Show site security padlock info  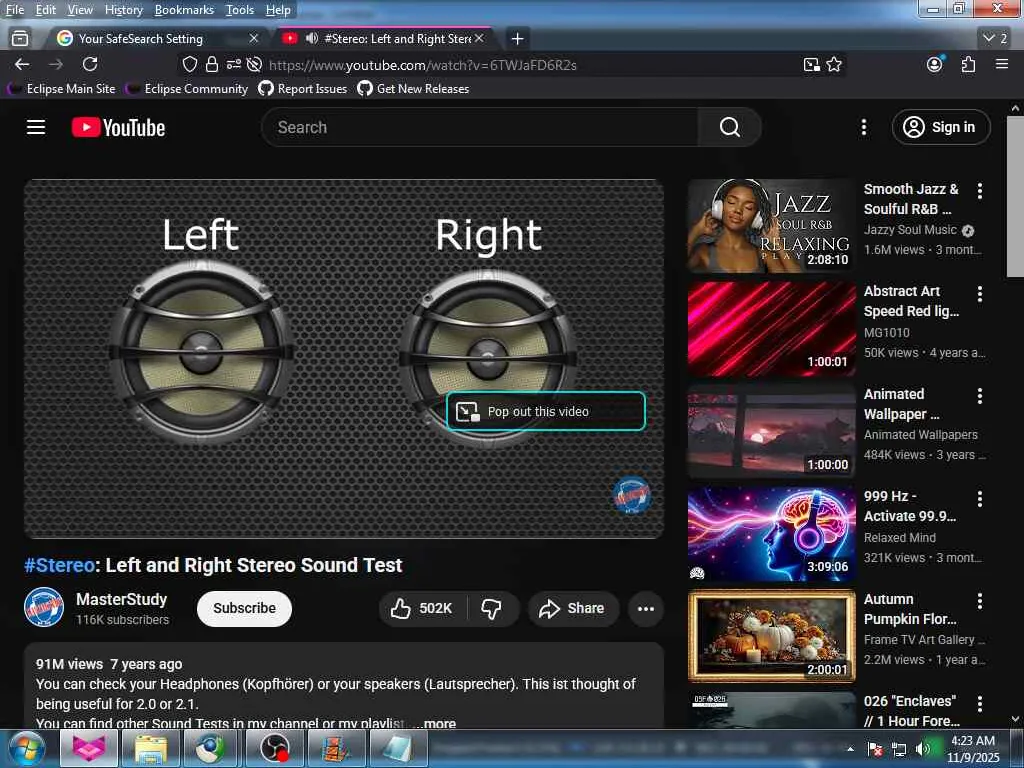click(x=212, y=64)
